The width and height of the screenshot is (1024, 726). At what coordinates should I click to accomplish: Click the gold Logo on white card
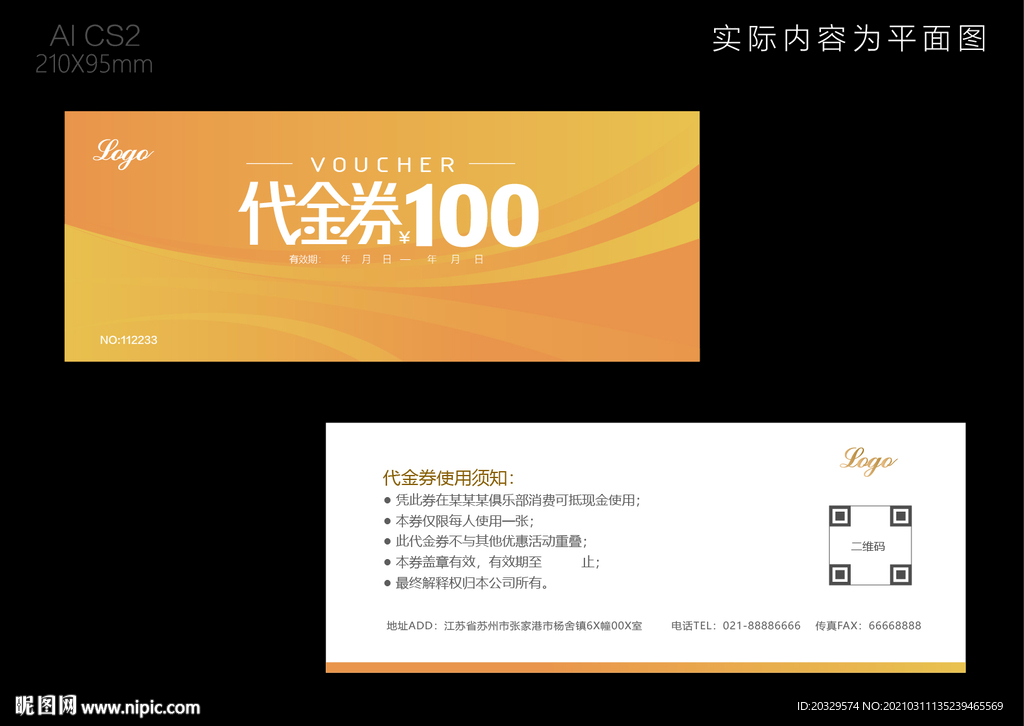868,461
